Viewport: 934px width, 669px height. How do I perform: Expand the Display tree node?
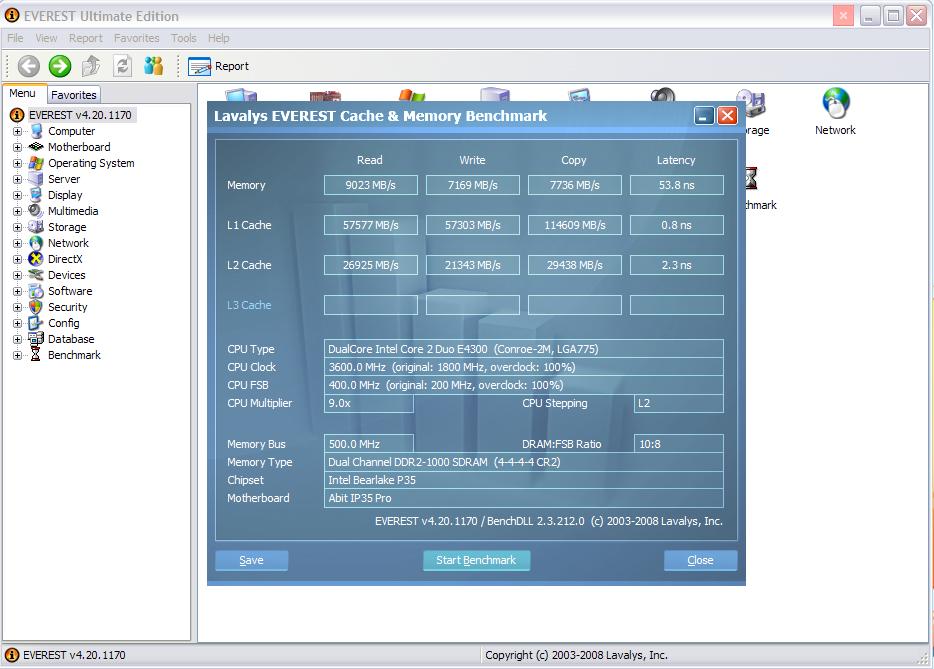17,195
